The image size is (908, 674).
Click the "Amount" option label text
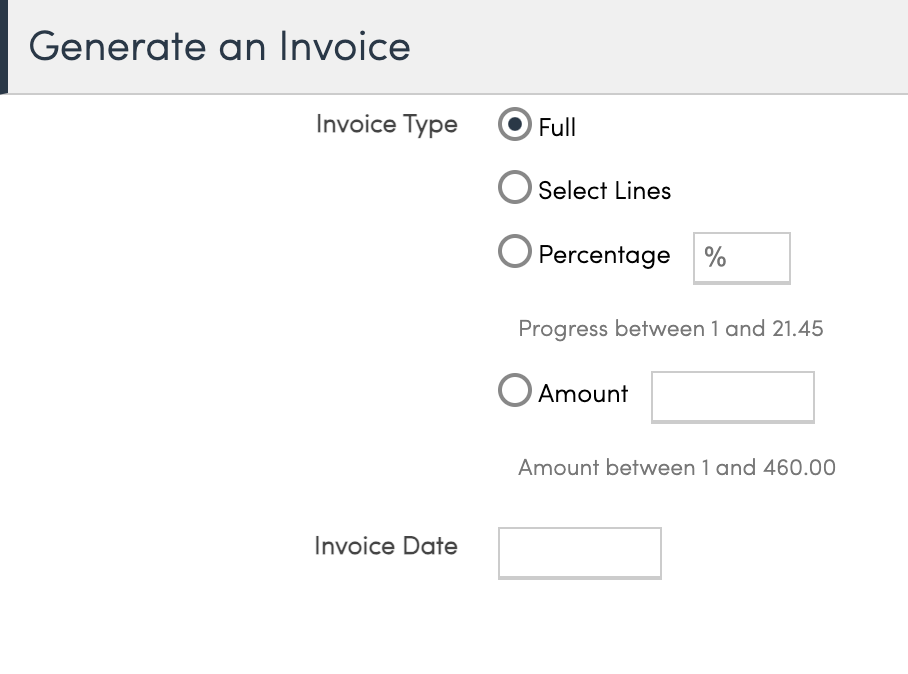[583, 393]
